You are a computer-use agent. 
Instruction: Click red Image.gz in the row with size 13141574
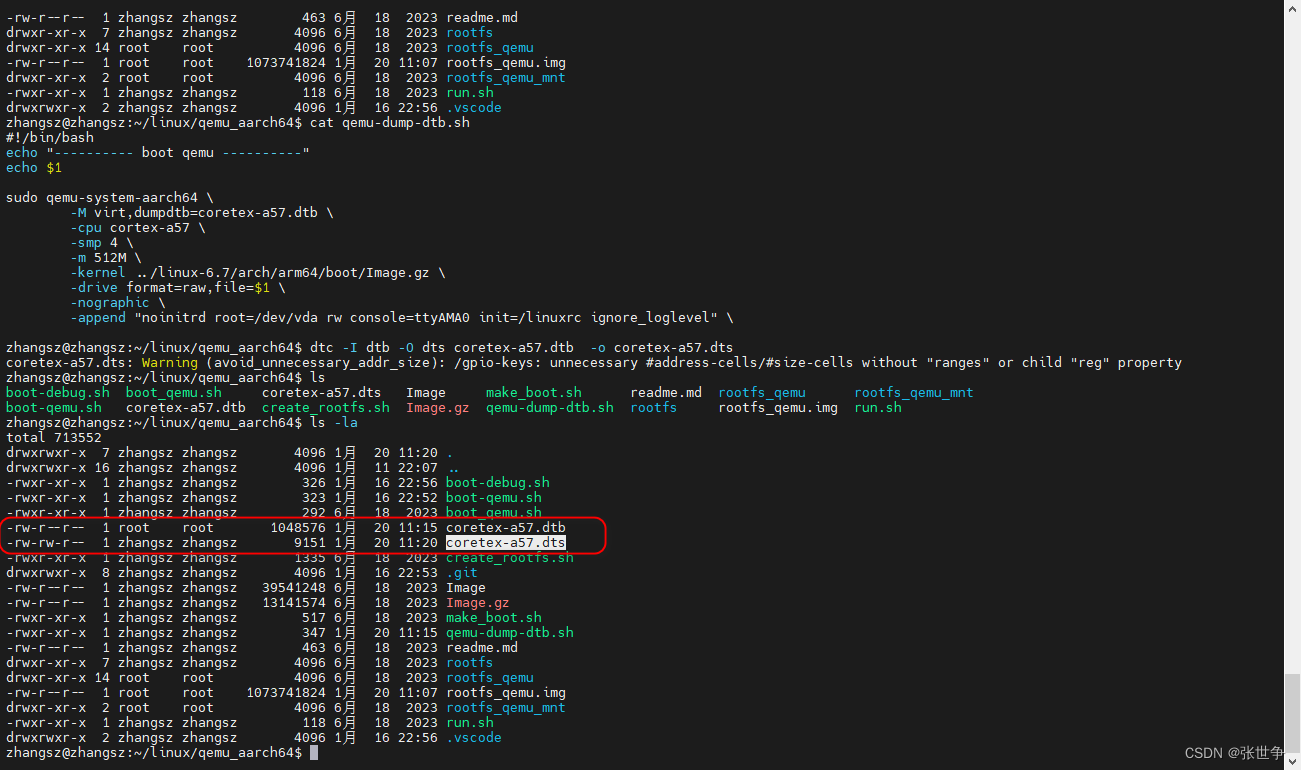click(478, 602)
